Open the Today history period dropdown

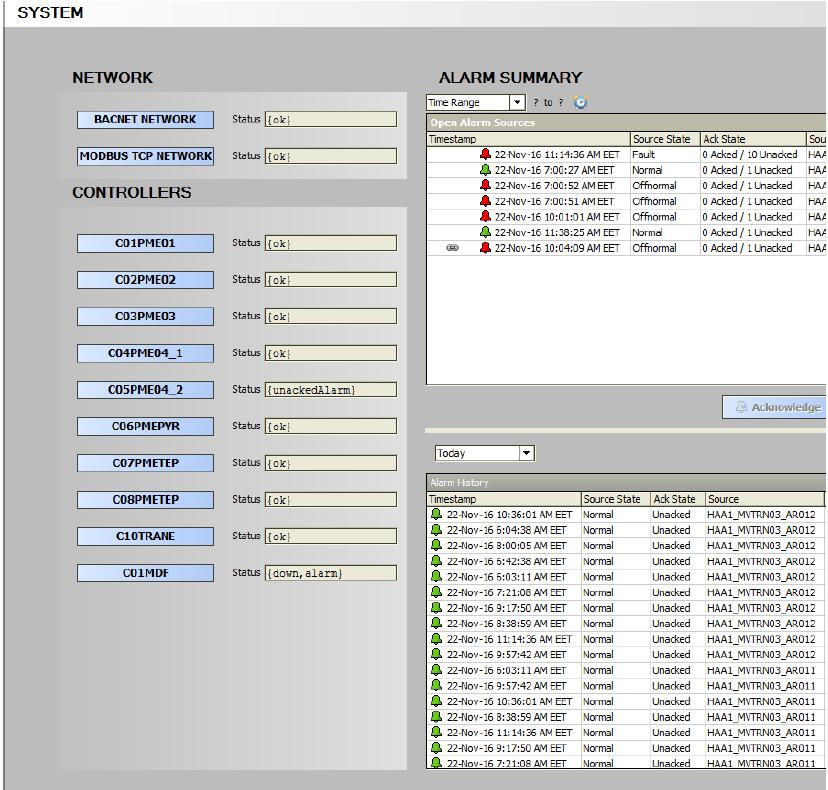pyautogui.click(x=485, y=453)
